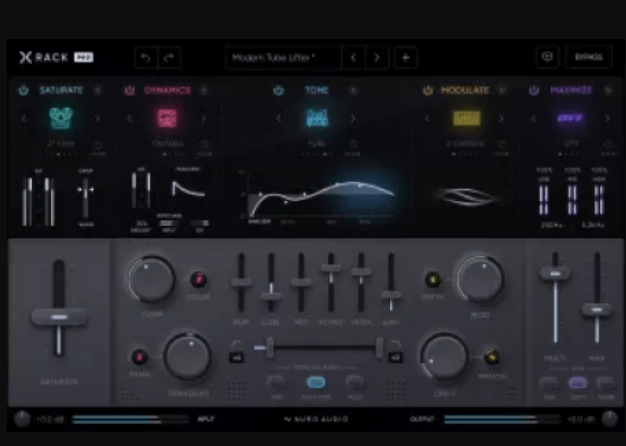This screenshot has width=626, height=446.
Task: Select the PRE tone routing button
Action: point(276,383)
